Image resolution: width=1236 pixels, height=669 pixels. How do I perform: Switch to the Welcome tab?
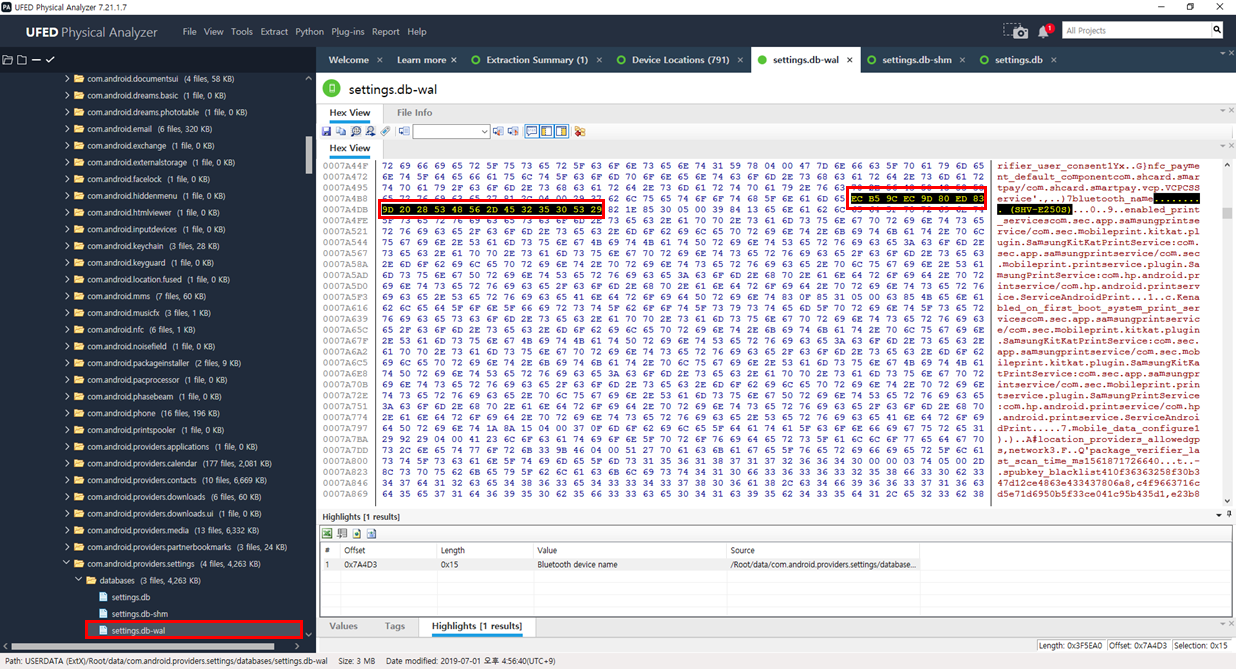point(349,60)
